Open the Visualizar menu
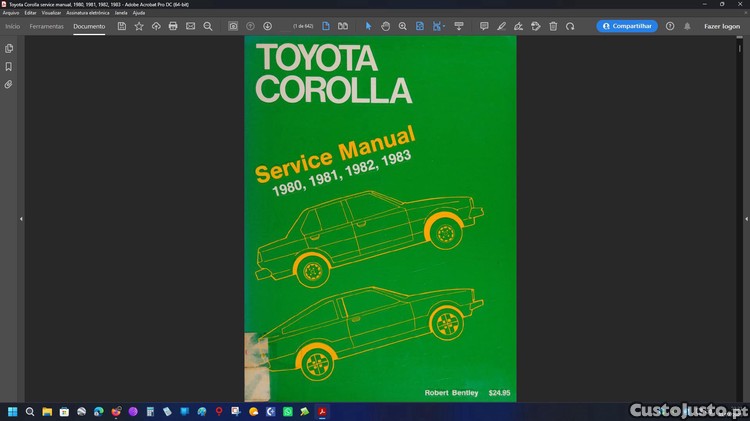 (51, 13)
